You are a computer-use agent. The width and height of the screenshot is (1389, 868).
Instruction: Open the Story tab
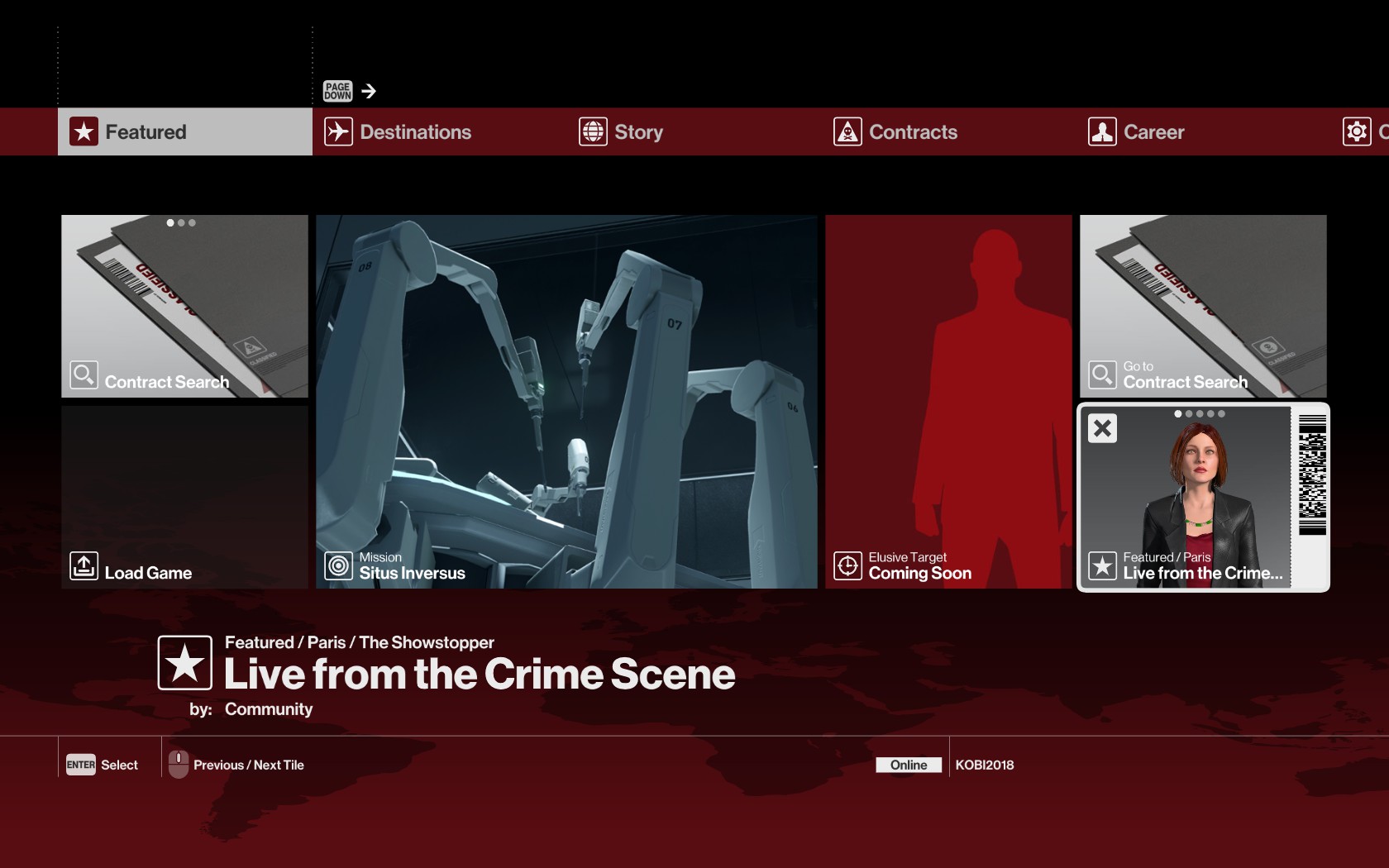[x=694, y=131]
